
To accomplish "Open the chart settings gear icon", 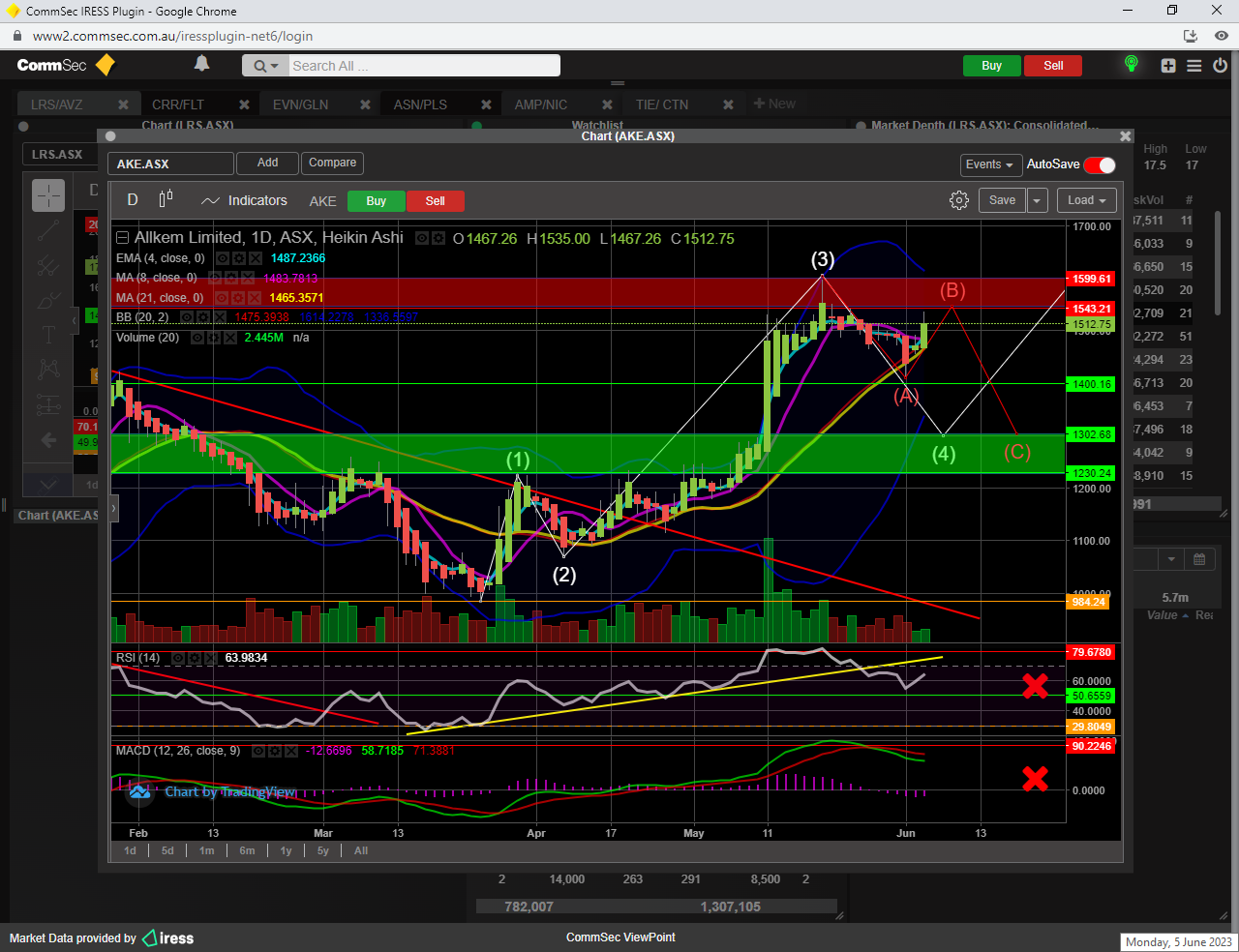I will coord(958,200).
